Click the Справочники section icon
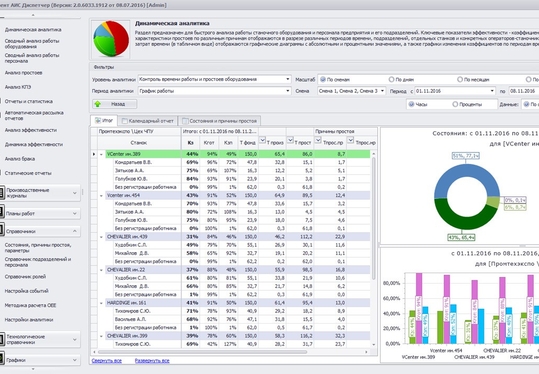Image resolution: width=539 pixels, height=374 pixels. 2,231
